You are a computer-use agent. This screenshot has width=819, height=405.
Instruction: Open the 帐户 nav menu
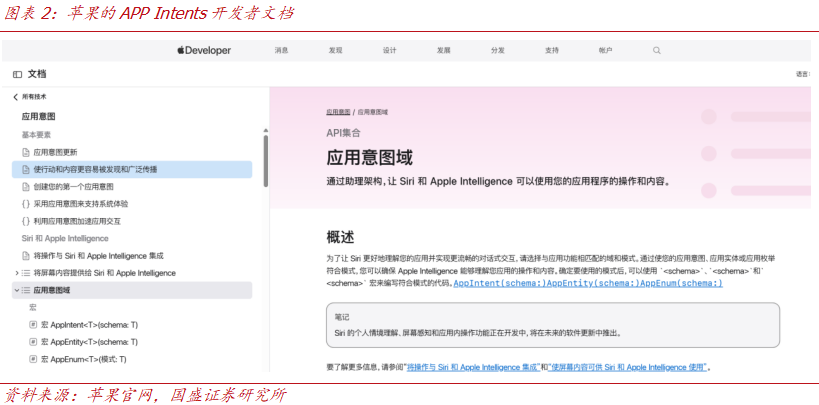pos(605,51)
